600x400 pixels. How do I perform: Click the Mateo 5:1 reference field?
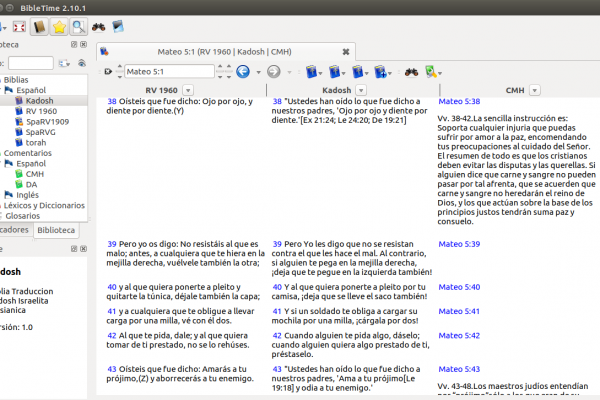click(x=169, y=72)
